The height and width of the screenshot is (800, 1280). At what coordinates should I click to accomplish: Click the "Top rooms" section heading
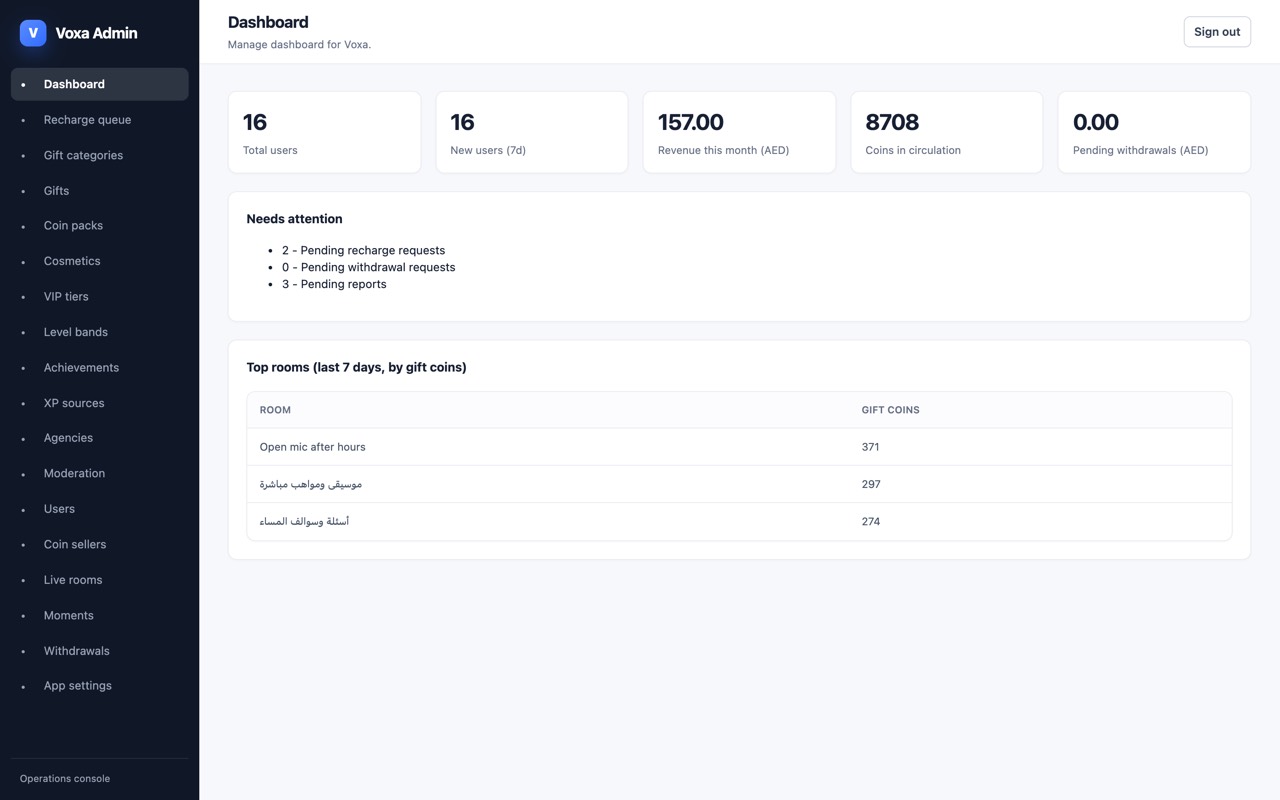(356, 367)
